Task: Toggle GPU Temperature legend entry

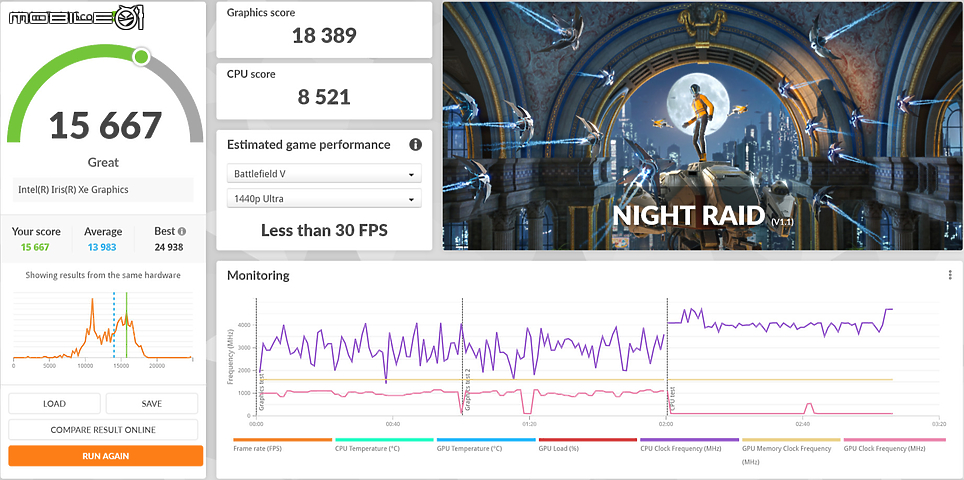Action: 486,445
